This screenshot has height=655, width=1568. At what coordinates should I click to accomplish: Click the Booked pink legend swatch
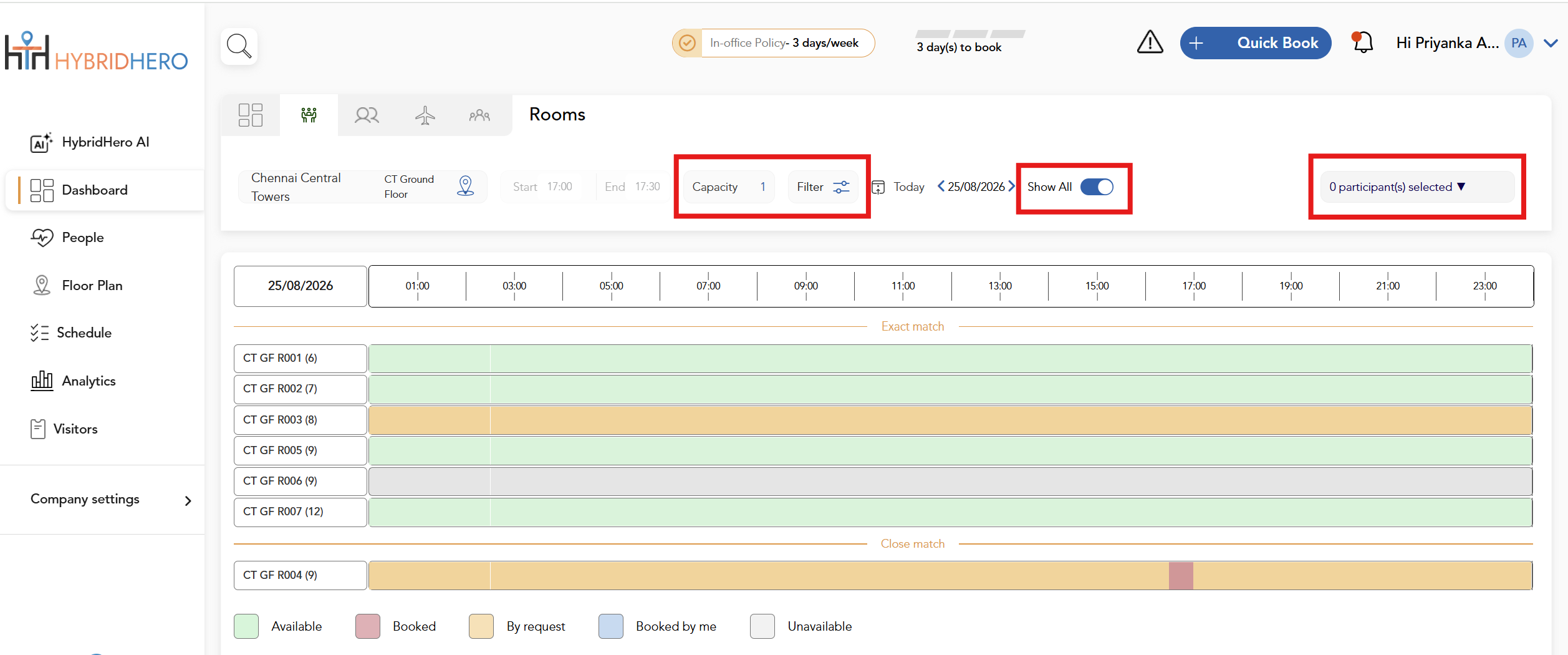point(368,626)
